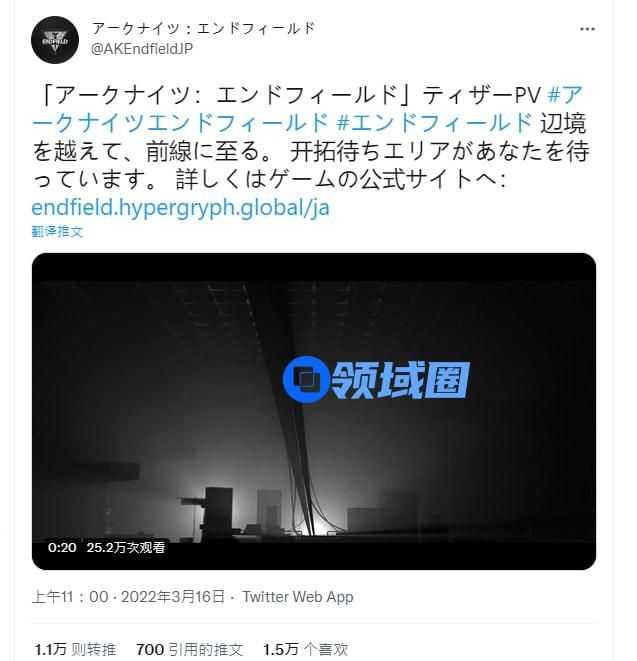Open the @AKEndfieldJP handle
Viewport: 637px width, 661px height.
[x=142, y=49]
